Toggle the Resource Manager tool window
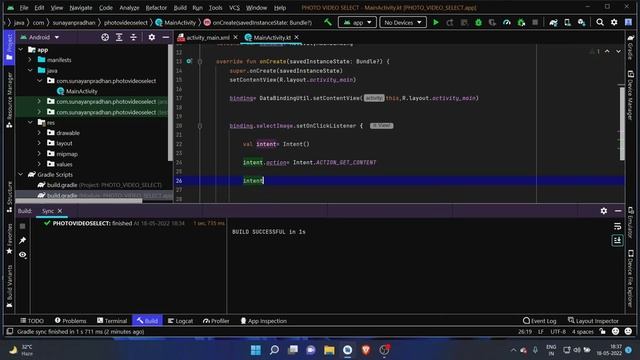The width and height of the screenshot is (640, 360). click(9, 100)
